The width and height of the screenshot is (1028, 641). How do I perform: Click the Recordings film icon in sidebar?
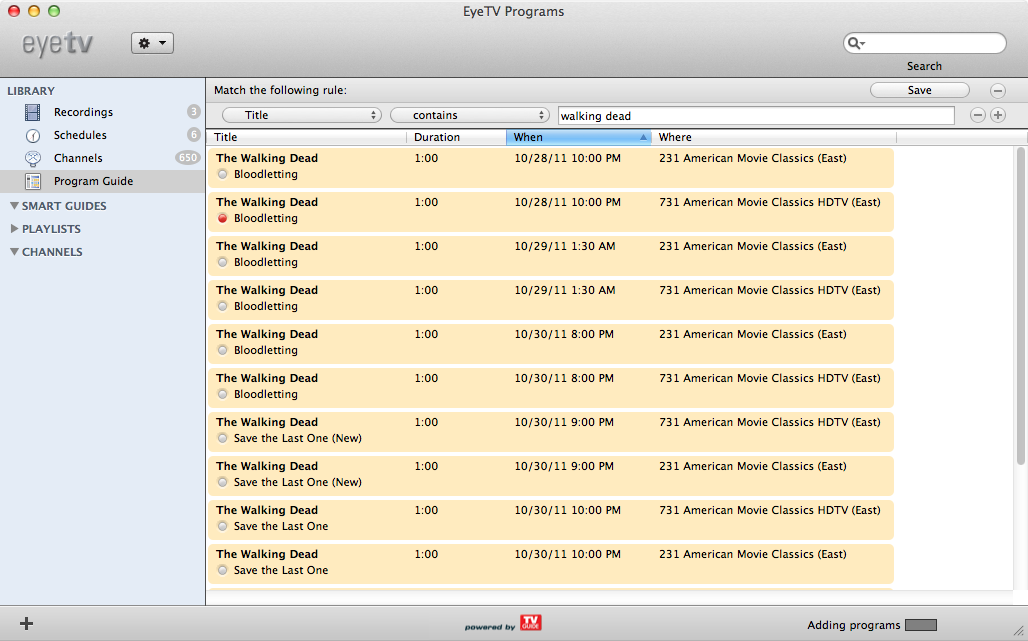tap(33, 112)
